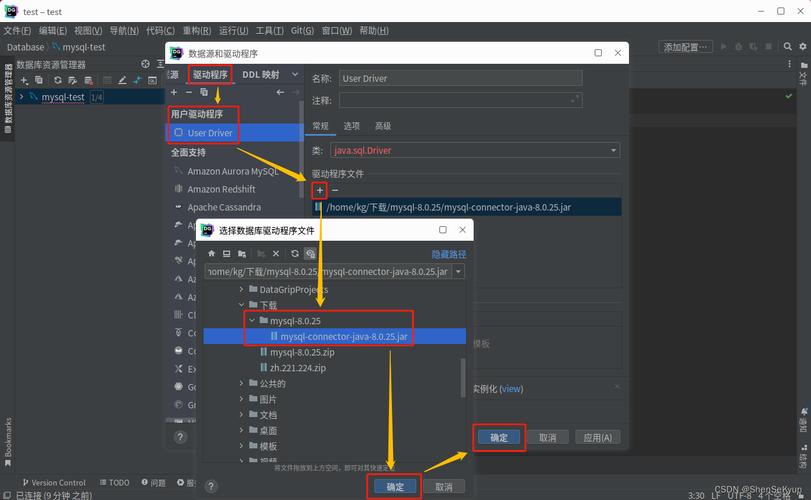Expand 图片 folder in file tree
811x500 pixels.
[x=241, y=399]
